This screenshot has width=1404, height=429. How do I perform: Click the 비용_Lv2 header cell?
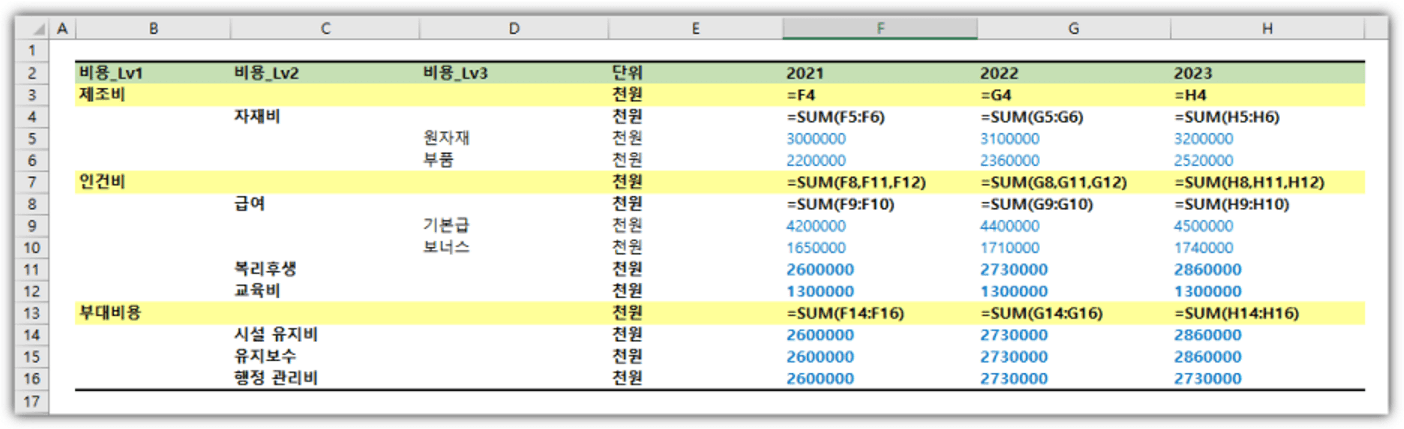coord(326,73)
